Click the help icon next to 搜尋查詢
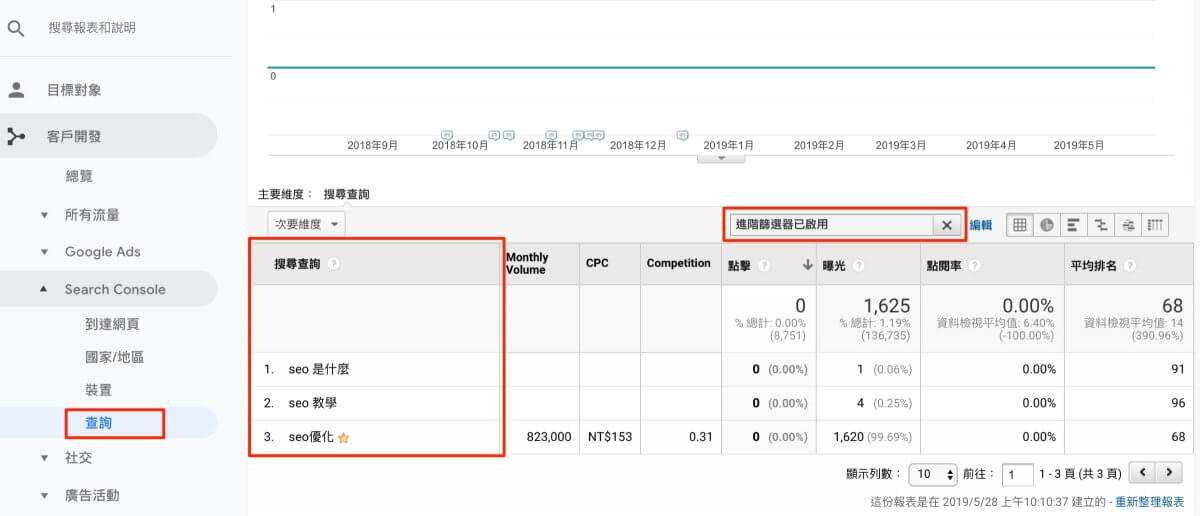 [333, 264]
